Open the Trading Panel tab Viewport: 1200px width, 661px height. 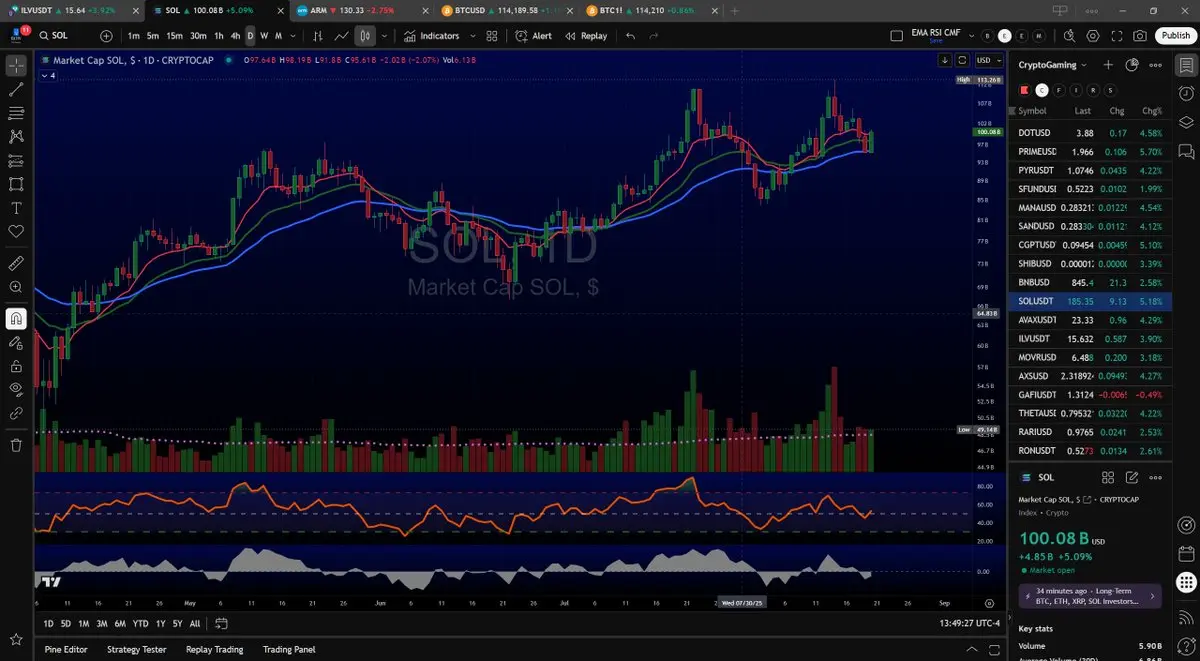click(289, 649)
